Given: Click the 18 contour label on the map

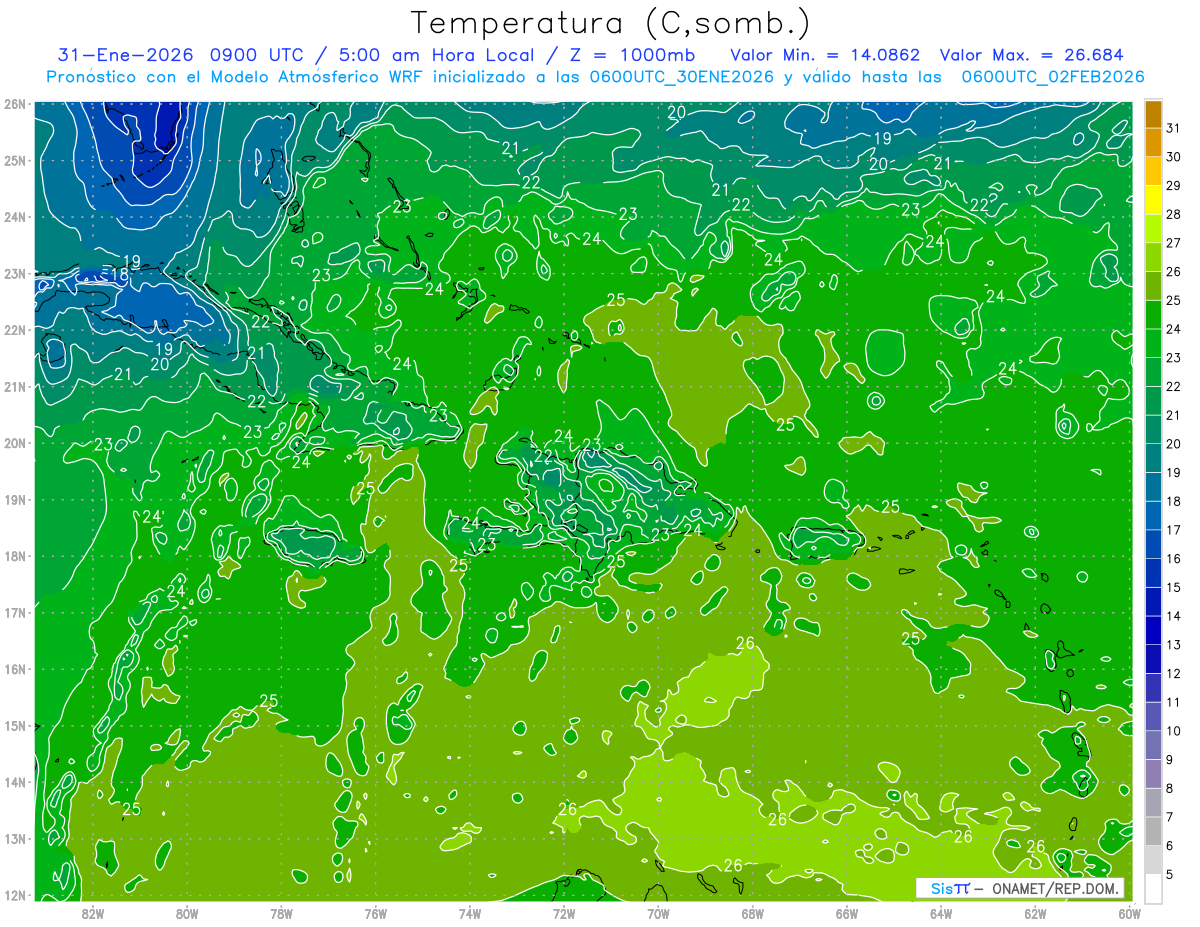Looking at the screenshot, I should coord(119,275).
